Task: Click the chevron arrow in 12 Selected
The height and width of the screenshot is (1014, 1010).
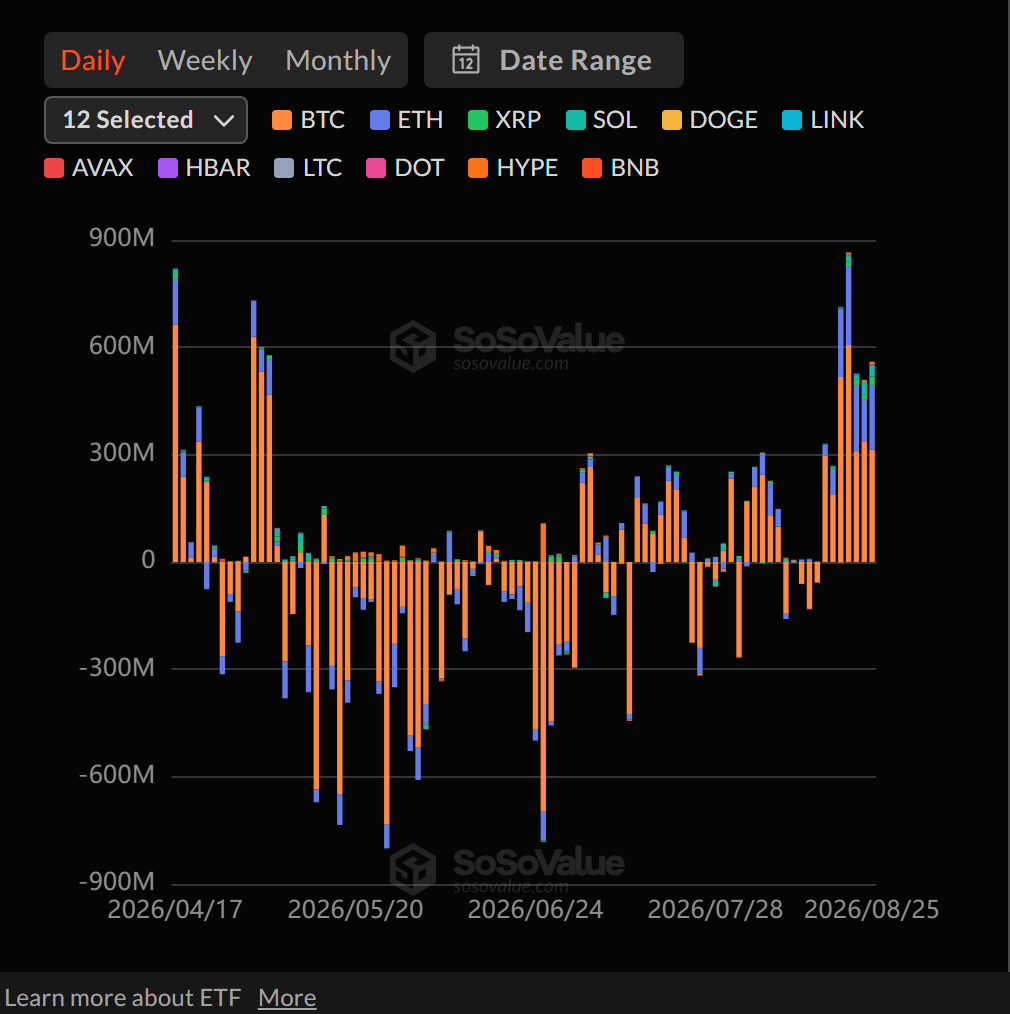Action: click(224, 120)
